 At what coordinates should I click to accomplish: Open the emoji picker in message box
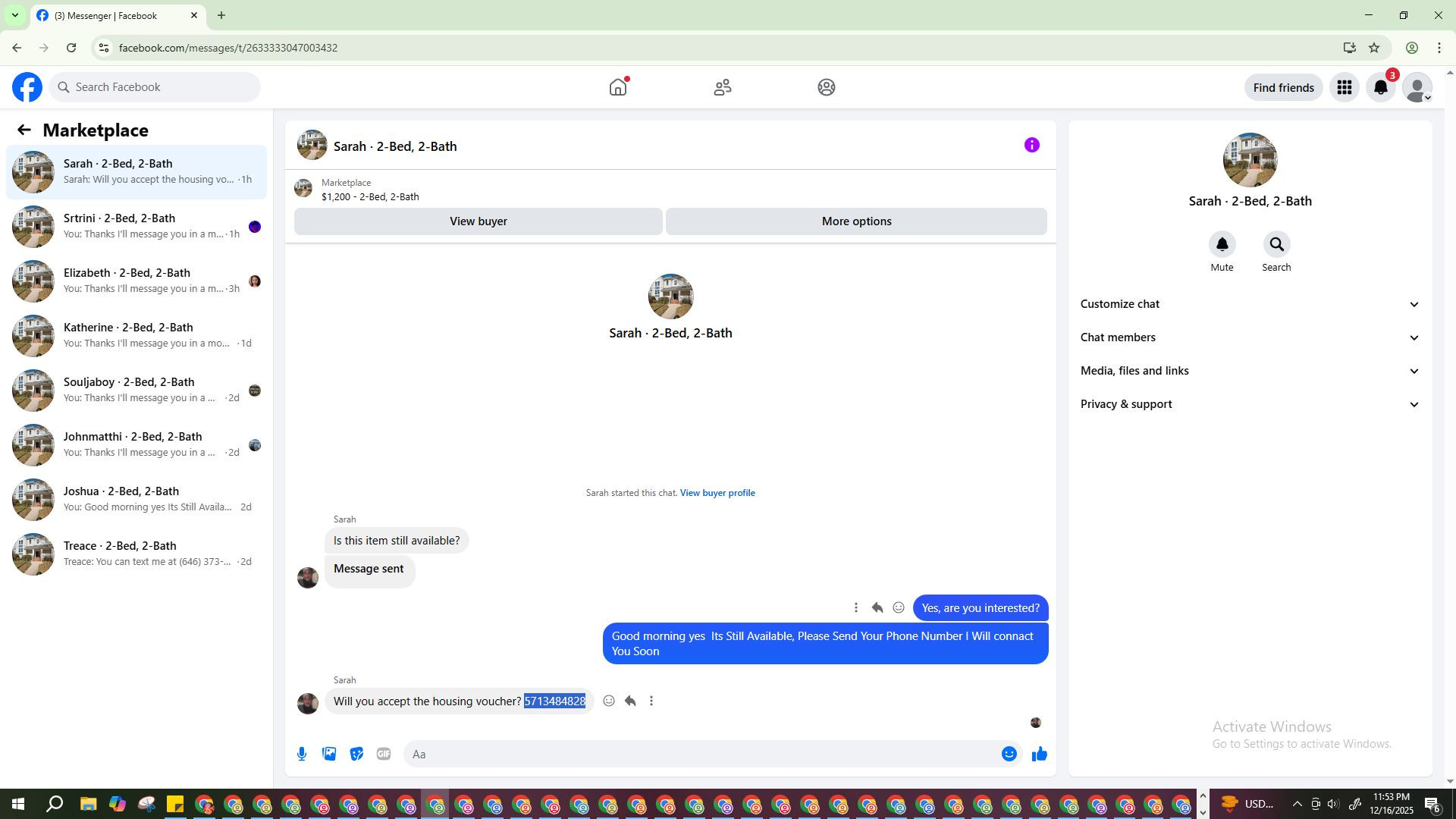tap(1009, 754)
